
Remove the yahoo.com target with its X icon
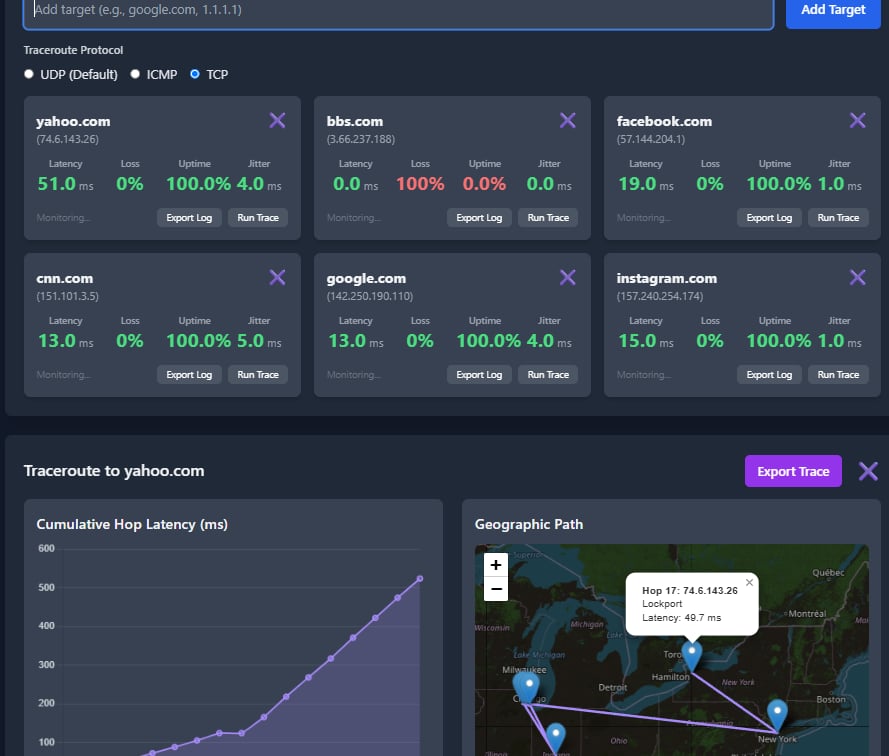pos(277,119)
